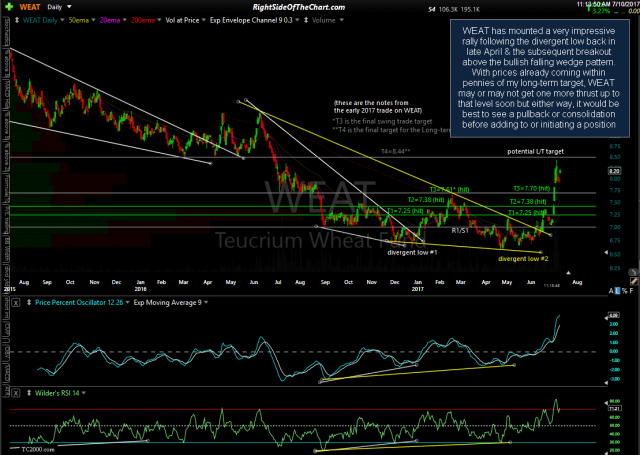
Task: Click the 'divergent low #1' annotation
Action: pos(412,253)
